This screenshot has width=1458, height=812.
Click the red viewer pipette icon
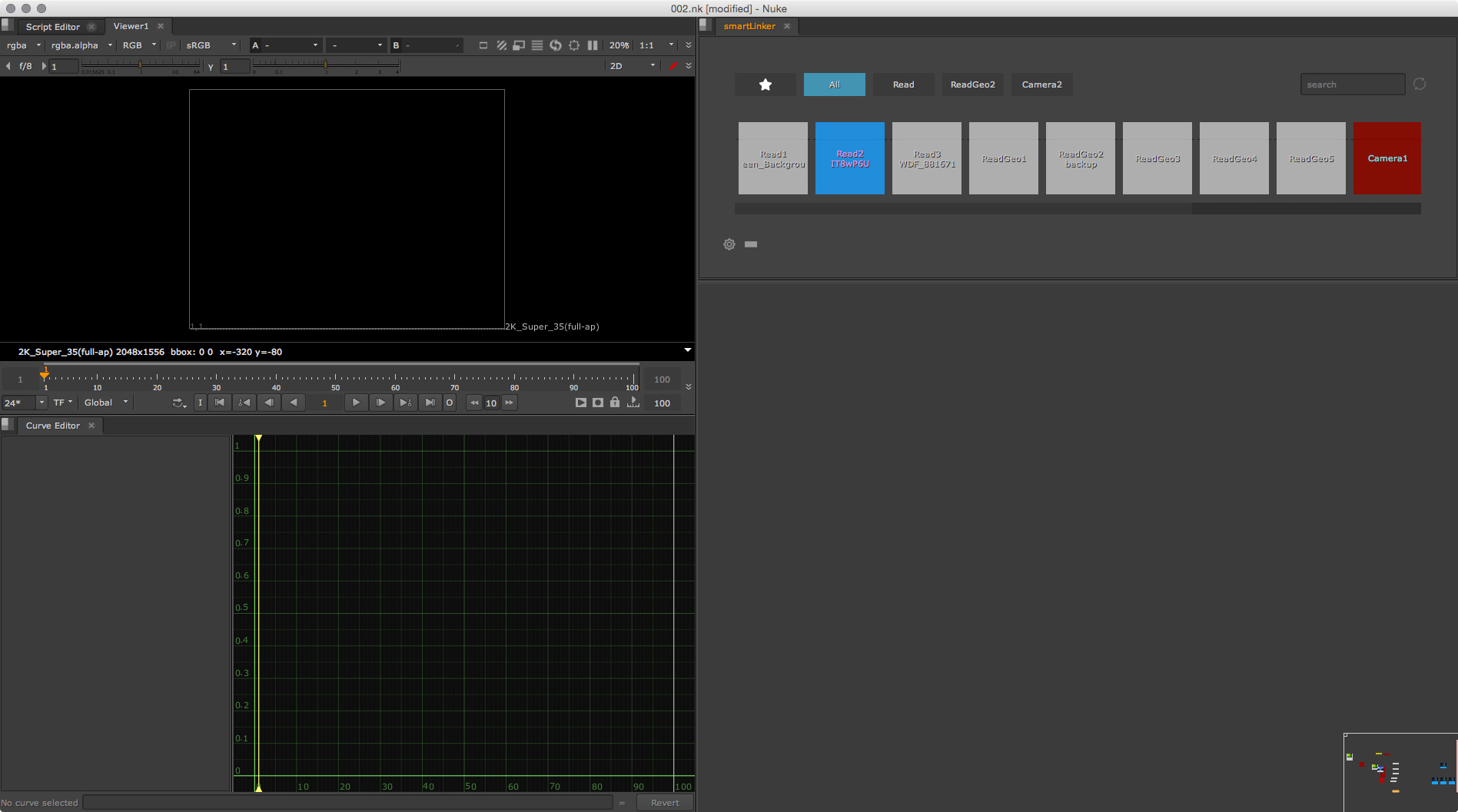click(673, 66)
